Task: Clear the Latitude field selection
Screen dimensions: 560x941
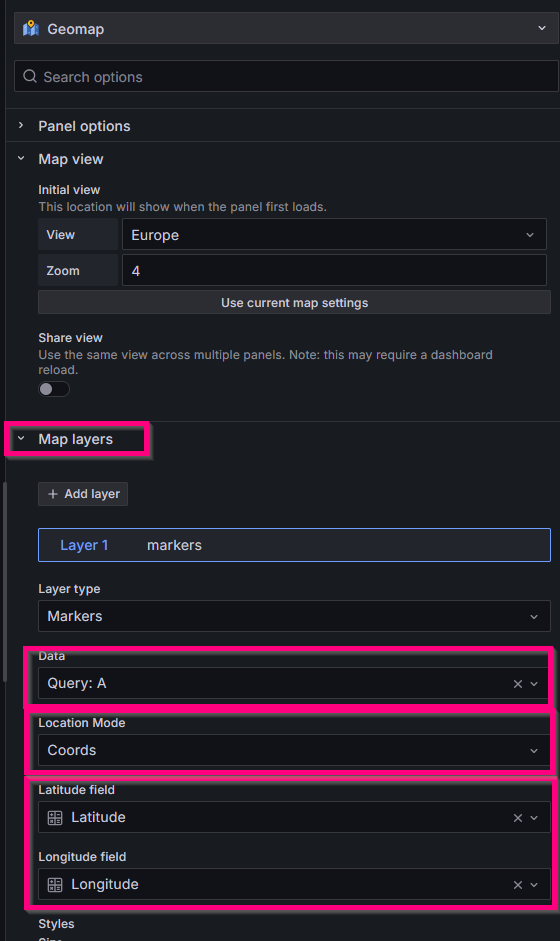Action: pyautogui.click(x=517, y=818)
